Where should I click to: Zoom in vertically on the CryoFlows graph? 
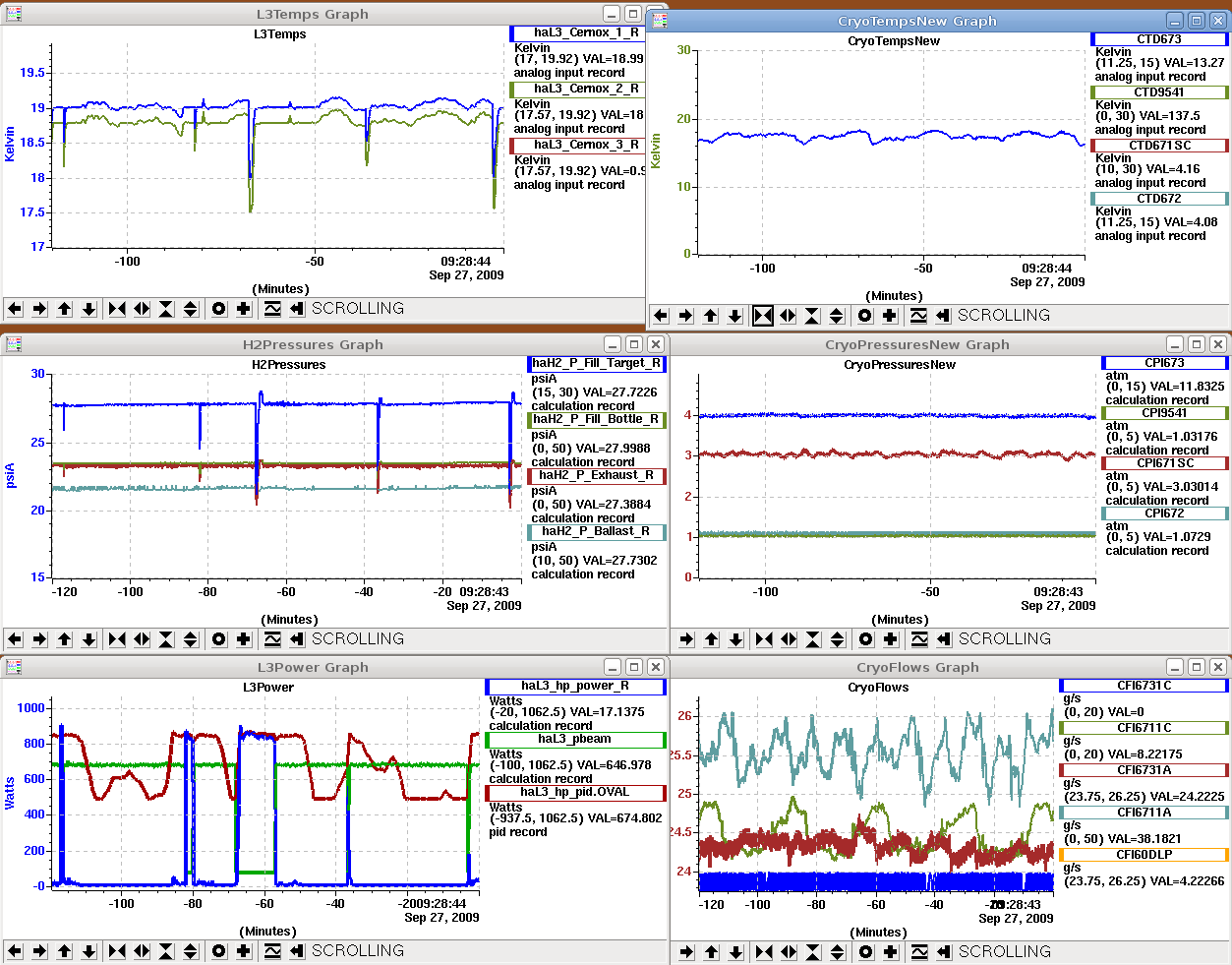click(813, 952)
